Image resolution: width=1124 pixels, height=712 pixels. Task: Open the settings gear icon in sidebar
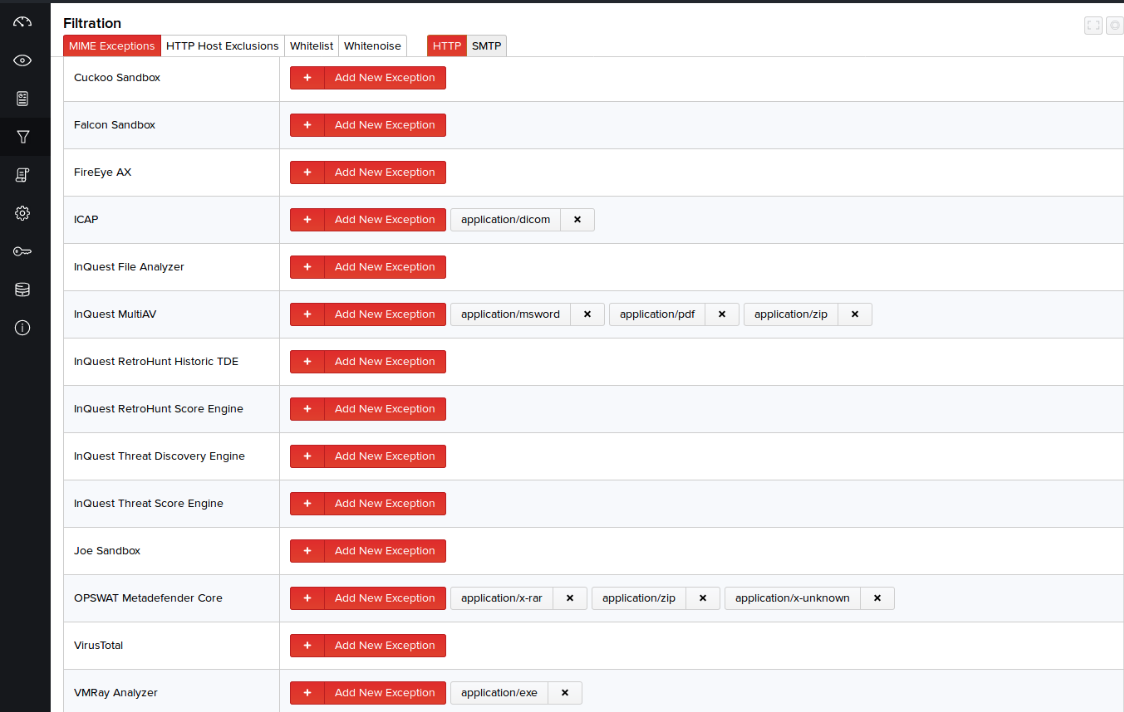pyautogui.click(x=22, y=213)
